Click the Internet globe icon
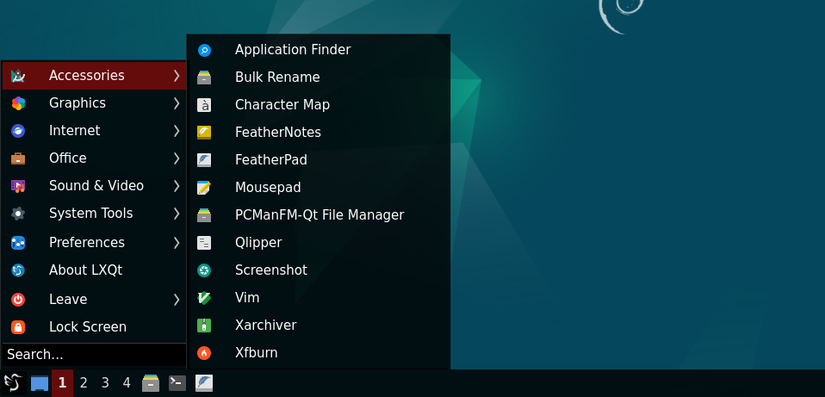Screen dimensions: 825x397 pyautogui.click(x=18, y=130)
